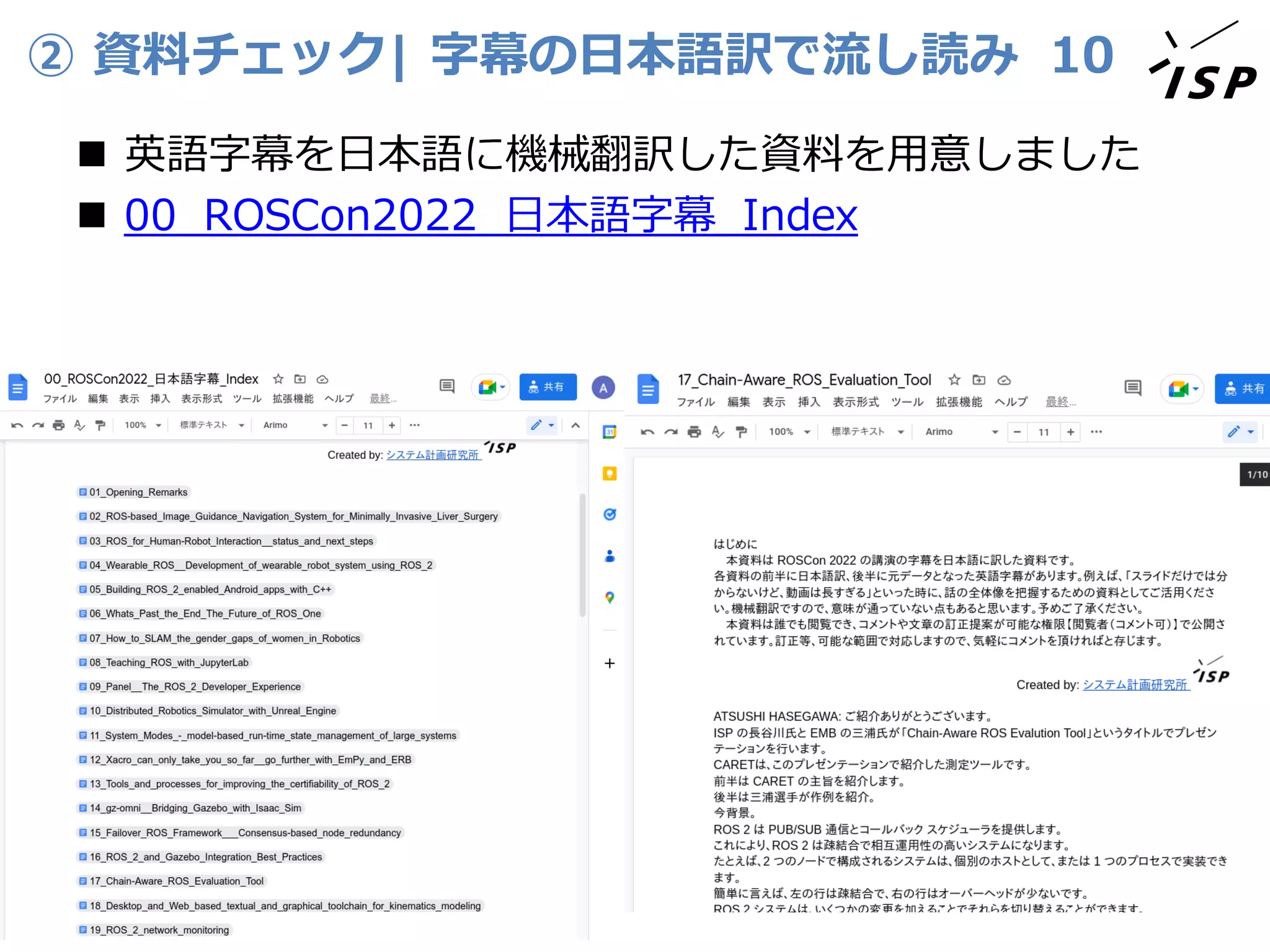The image size is (1270, 952).
Task: Open 08_Teaching_ROS_with_JupyterLab document chip
Action: click(x=164, y=663)
